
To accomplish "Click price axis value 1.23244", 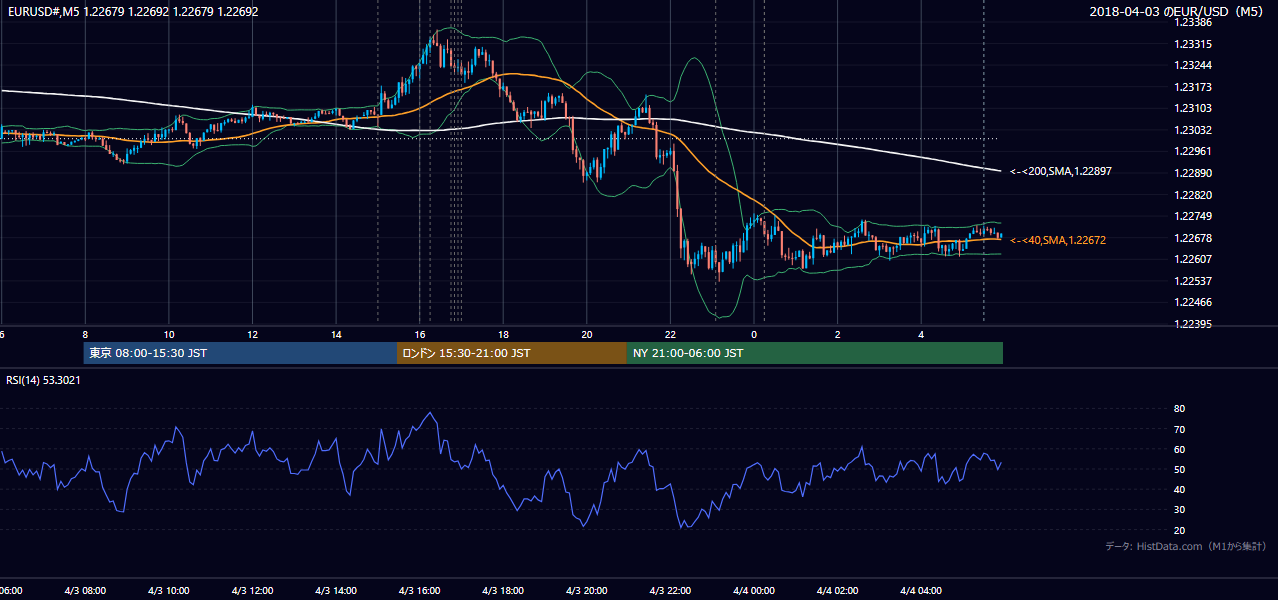I will [1194, 65].
